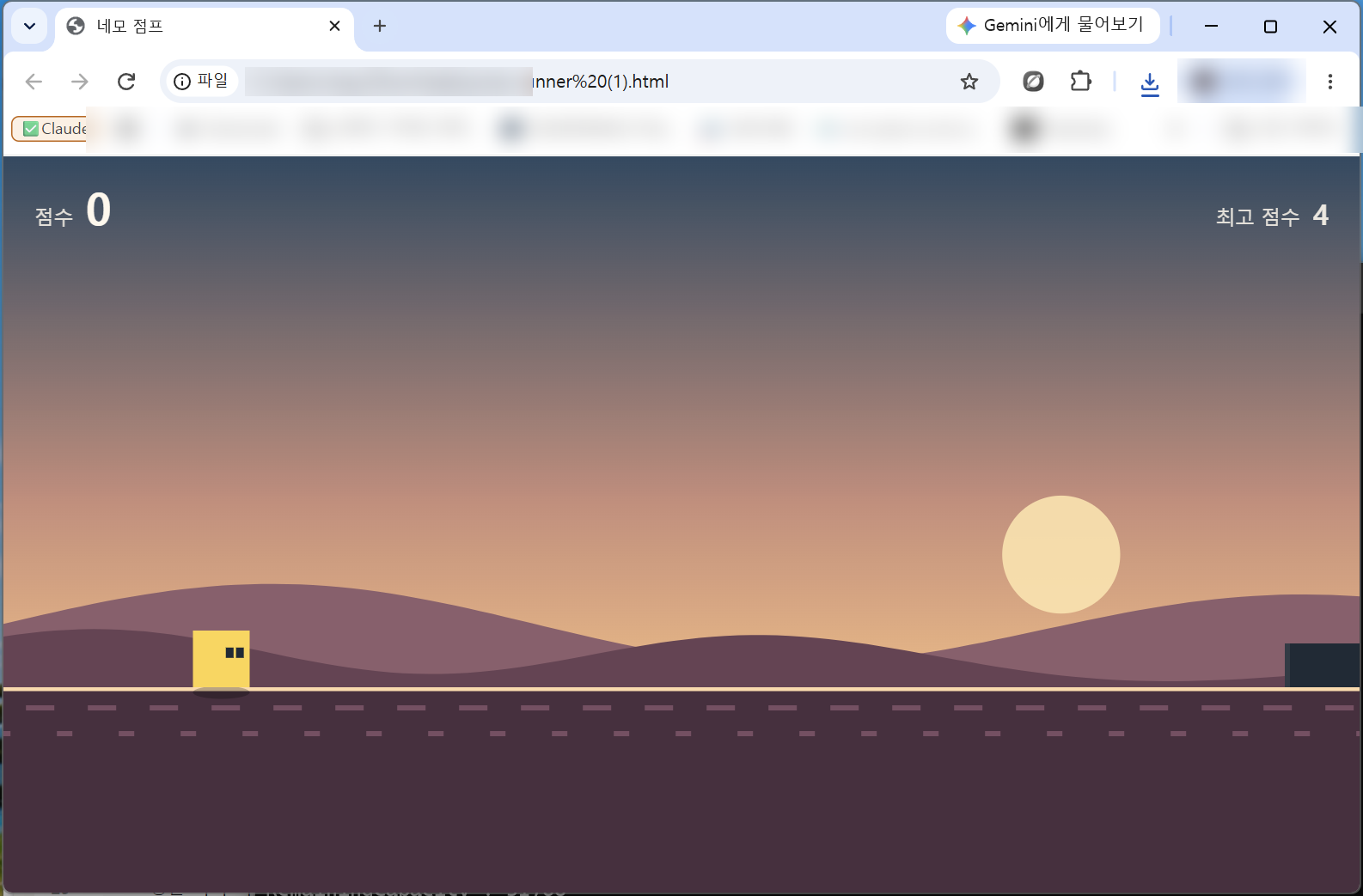Click the 최고 점수 high score label
Image resolution: width=1363 pixels, height=896 pixels.
(1257, 216)
